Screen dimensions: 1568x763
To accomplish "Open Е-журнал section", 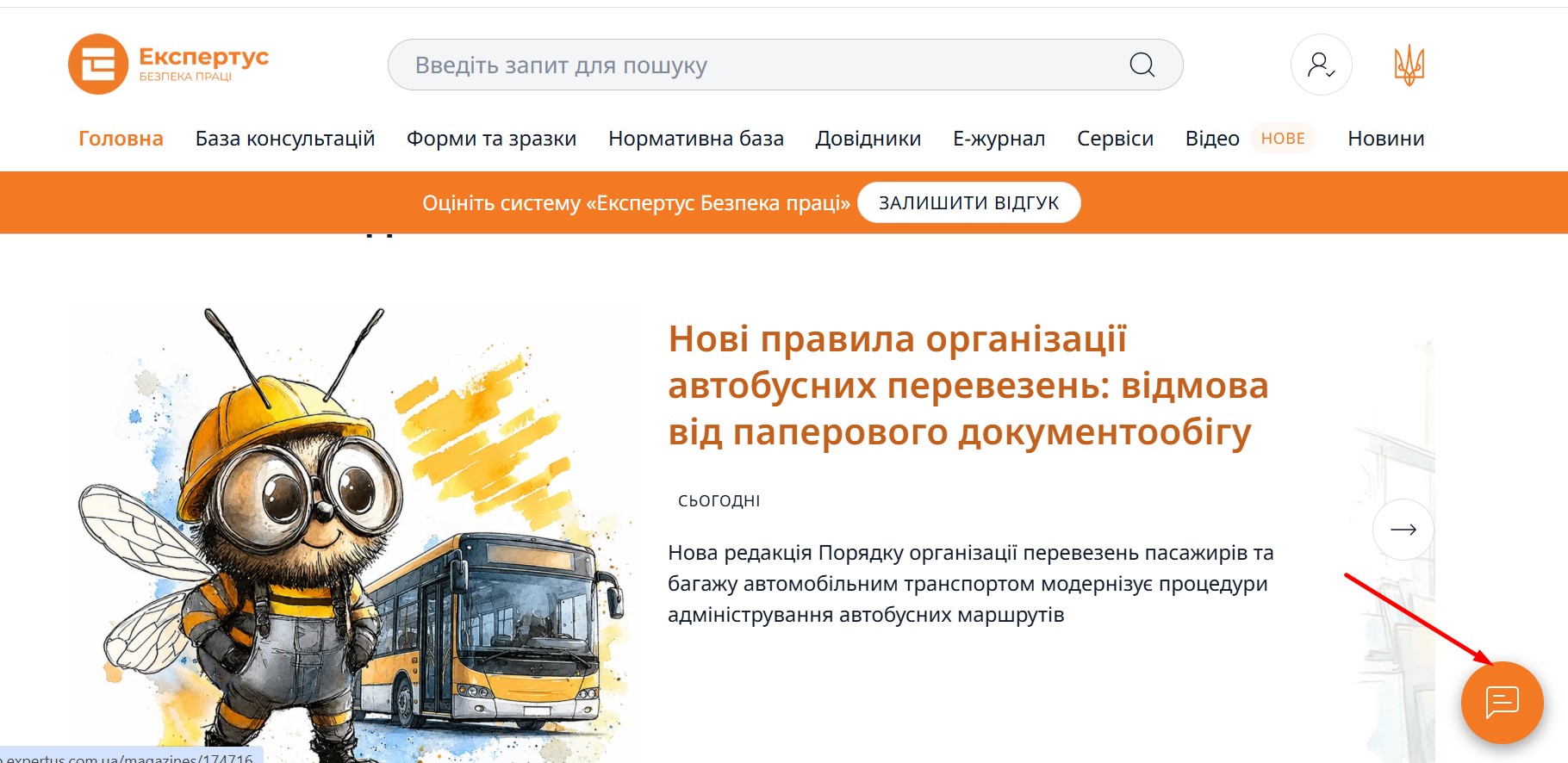I will (x=999, y=139).
